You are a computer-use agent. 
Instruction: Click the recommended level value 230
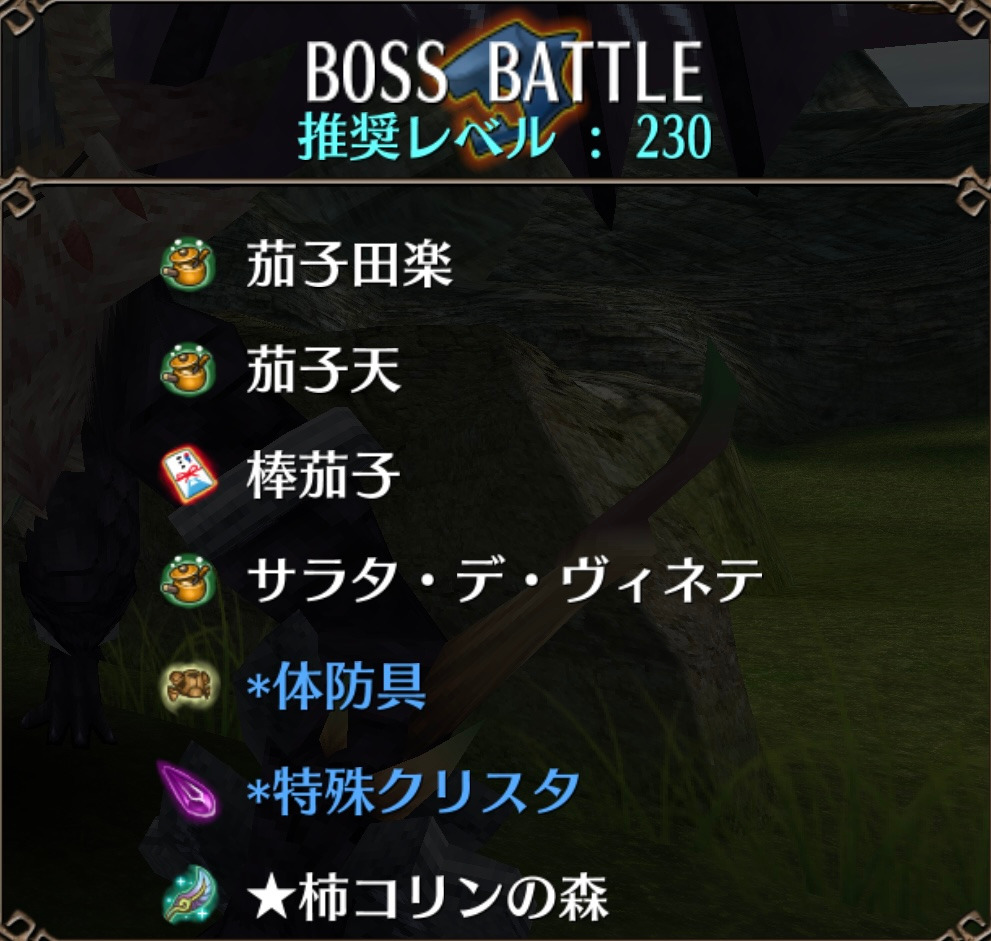[674, 137]
